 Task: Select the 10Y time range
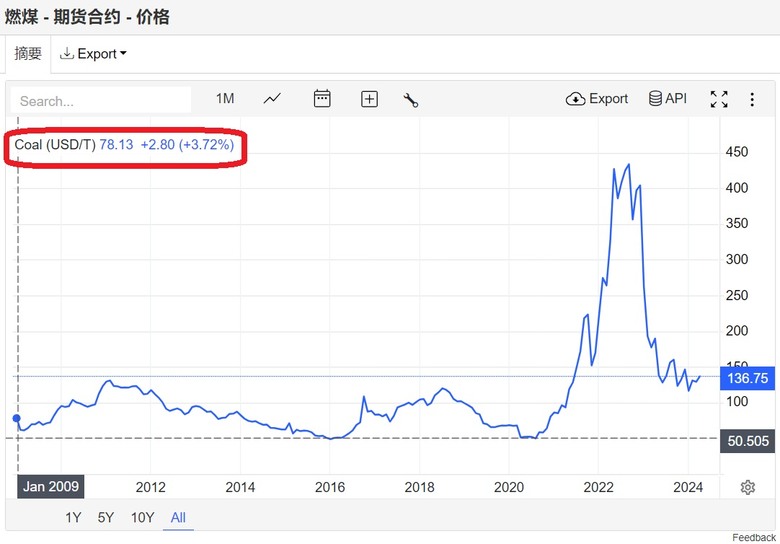point(142,518)
